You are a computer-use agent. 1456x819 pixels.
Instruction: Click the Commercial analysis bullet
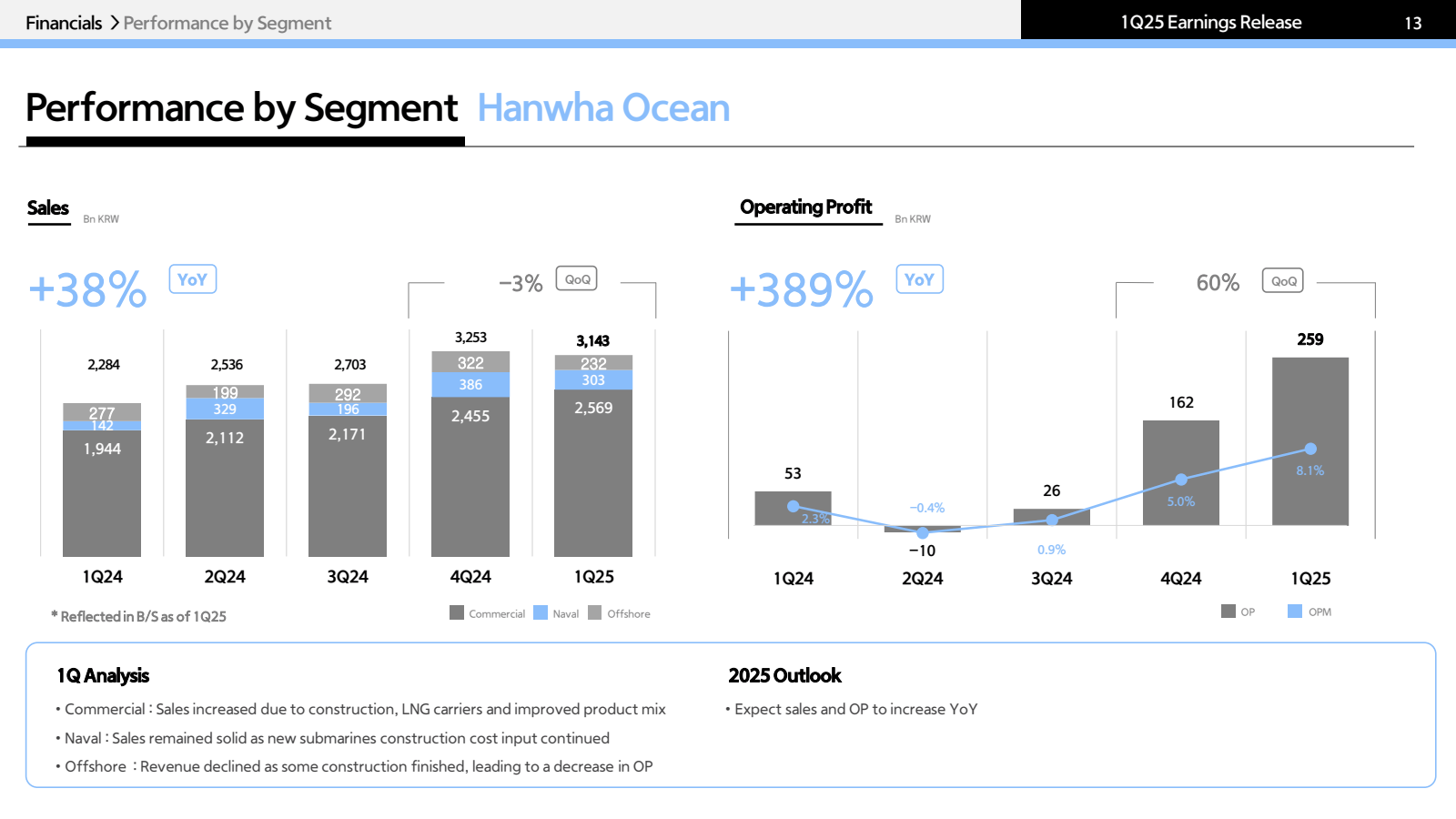(x=360, y=710)
